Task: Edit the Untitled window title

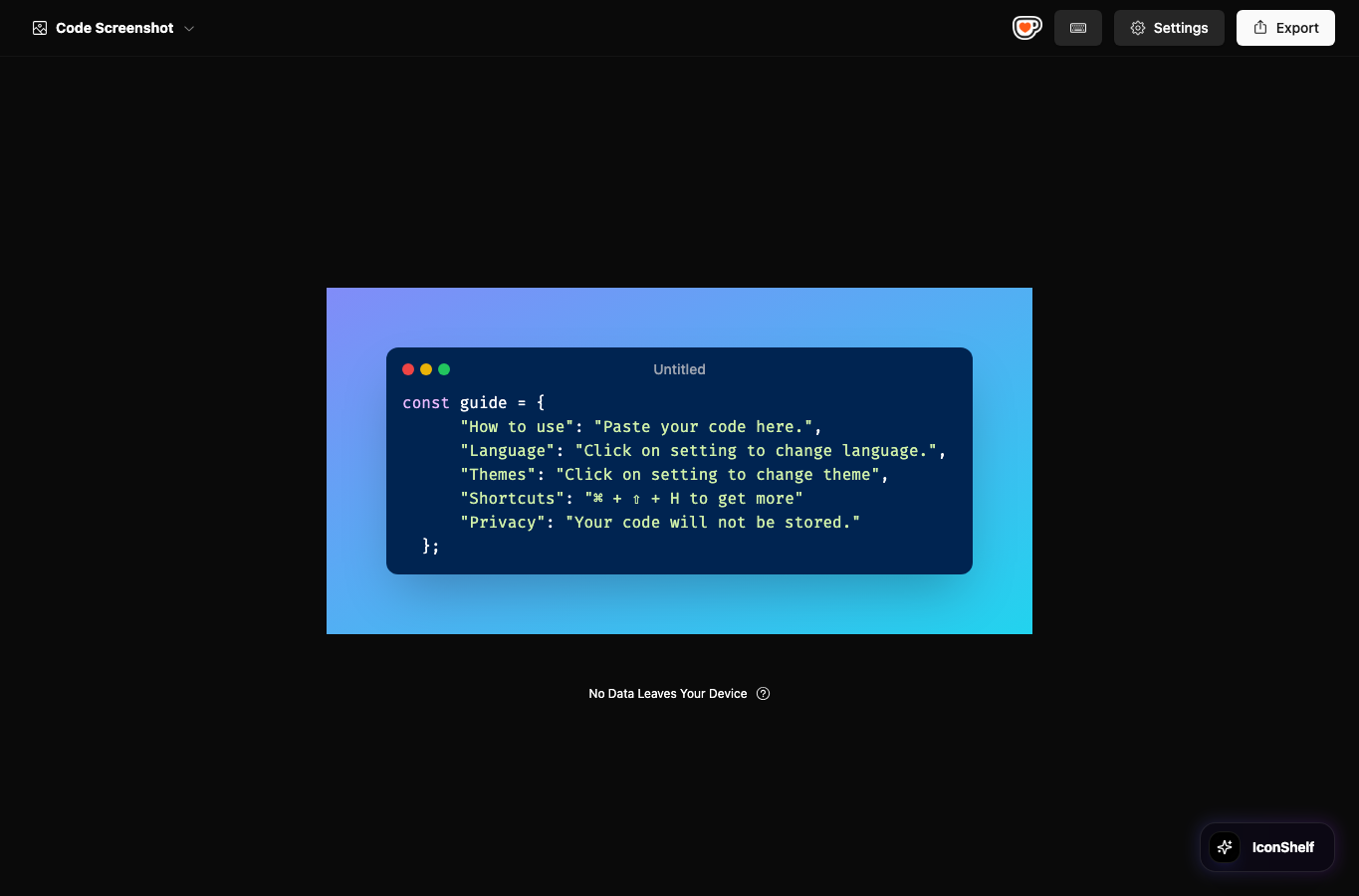Action: point(679,369)
